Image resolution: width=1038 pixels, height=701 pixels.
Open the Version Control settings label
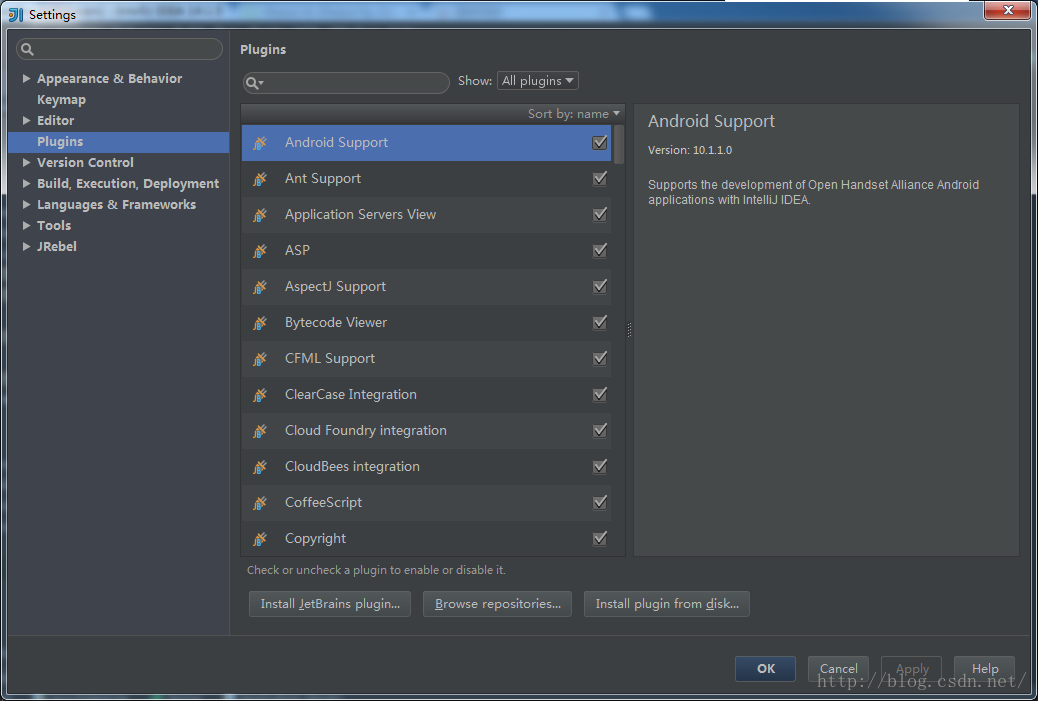(85, 162)
